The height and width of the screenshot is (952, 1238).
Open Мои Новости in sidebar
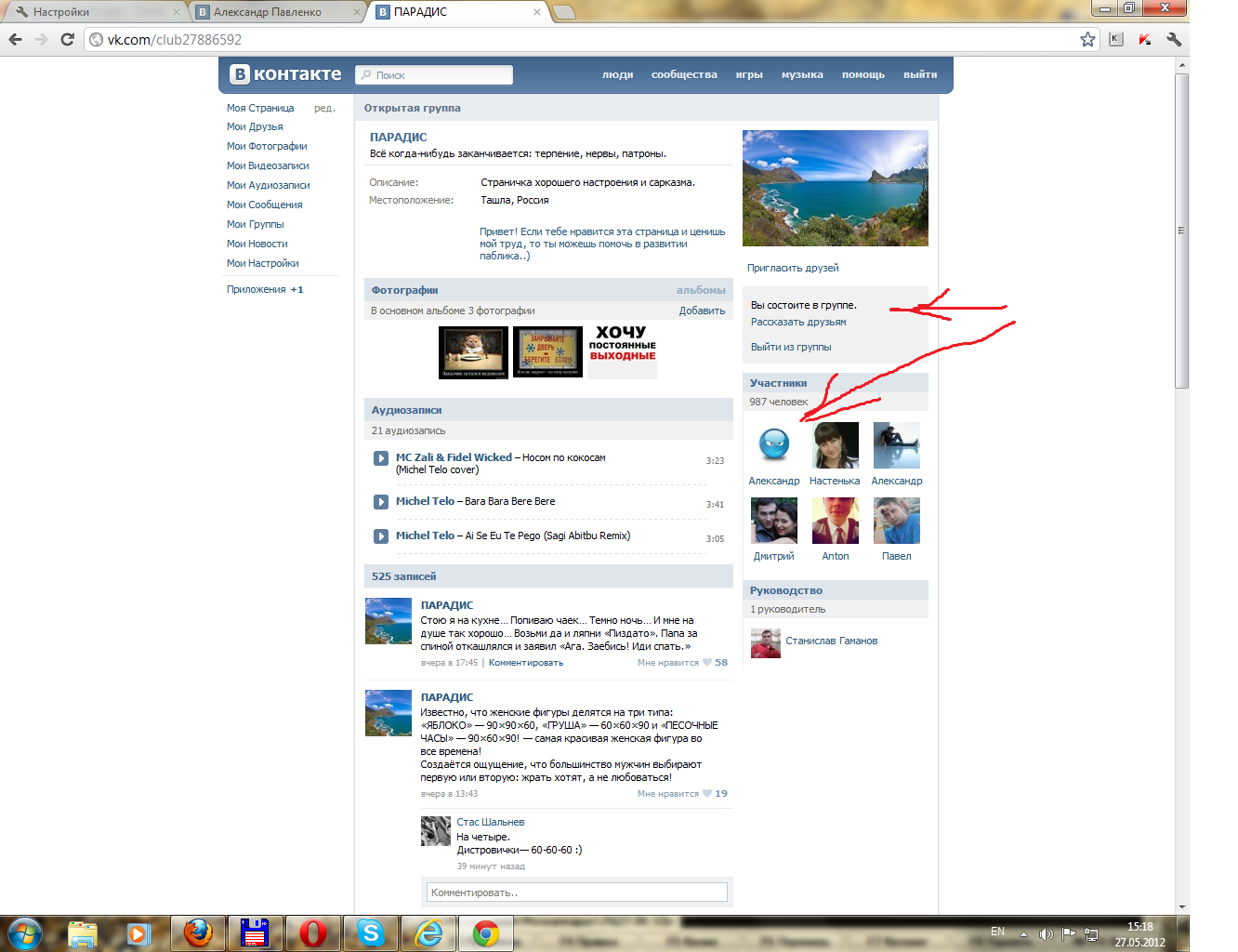(257, 244)
